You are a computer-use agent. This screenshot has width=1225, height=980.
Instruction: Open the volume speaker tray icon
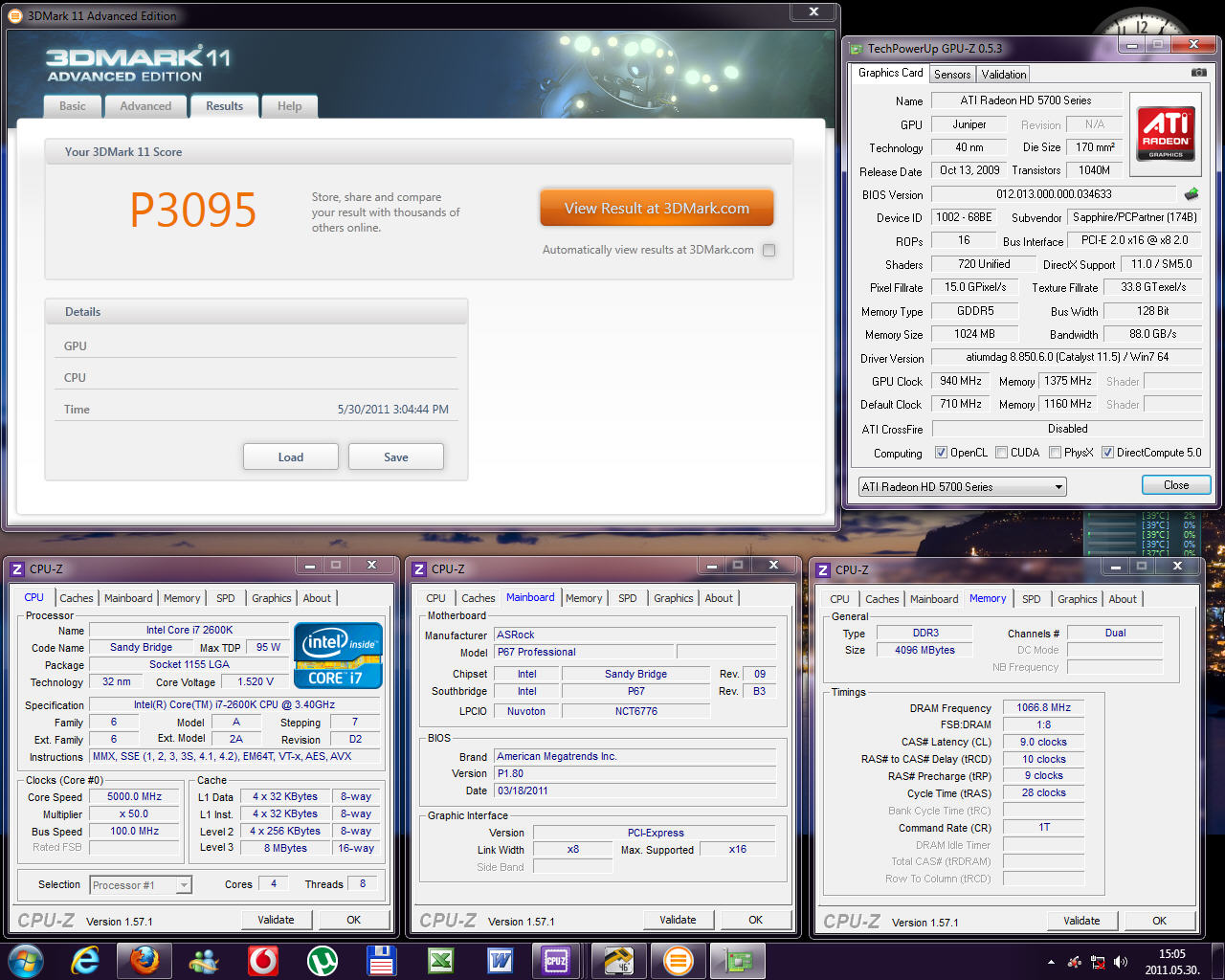[1120, 962]
